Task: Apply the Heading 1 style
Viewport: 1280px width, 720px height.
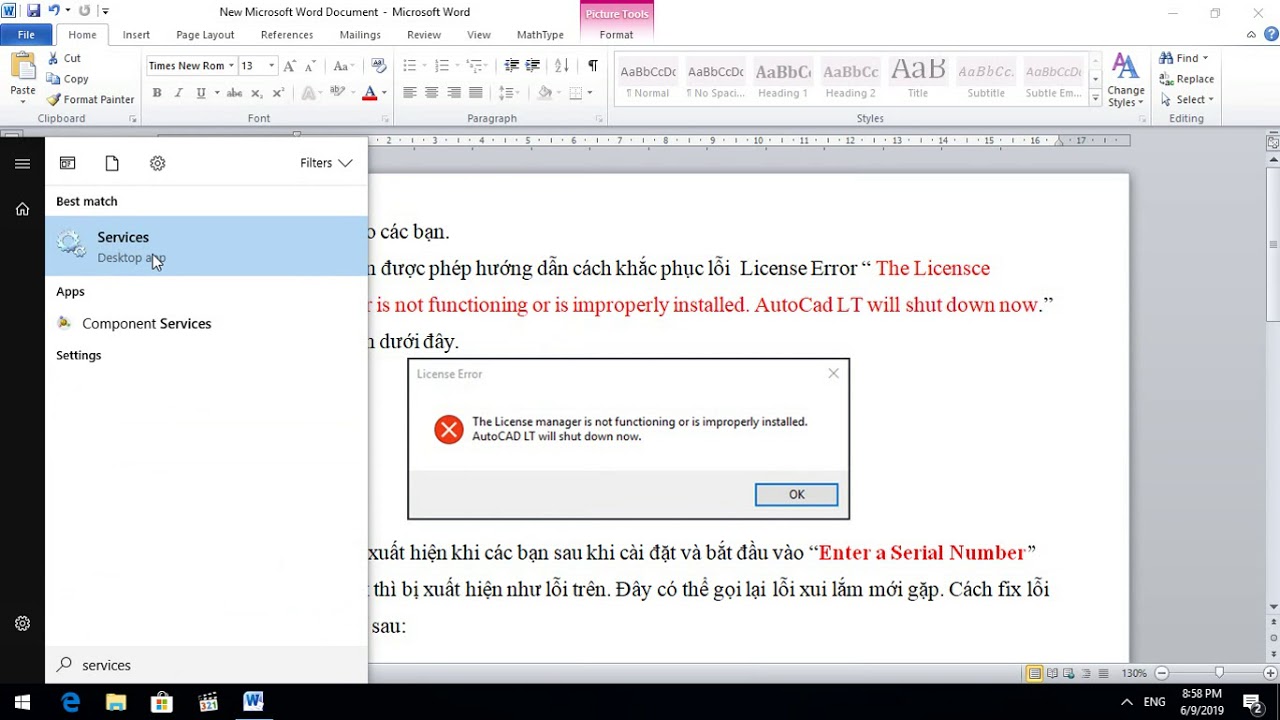Action: (x=783, y=81)
